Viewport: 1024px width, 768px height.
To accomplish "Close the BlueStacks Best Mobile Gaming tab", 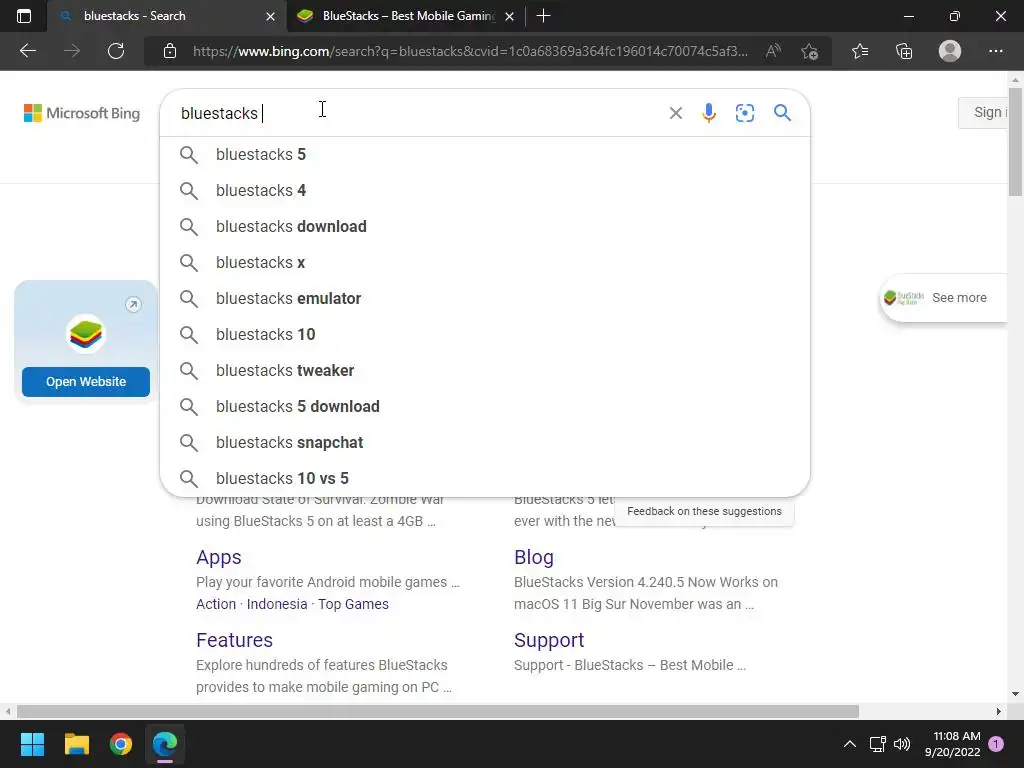I will [x=509, y=16].
